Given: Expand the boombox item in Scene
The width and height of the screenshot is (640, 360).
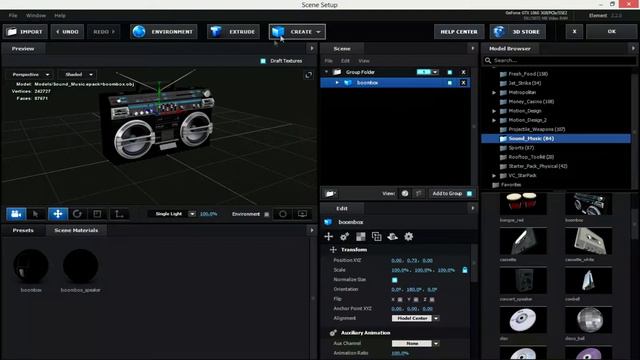Looking at the screenshot, I should point(337,83).
